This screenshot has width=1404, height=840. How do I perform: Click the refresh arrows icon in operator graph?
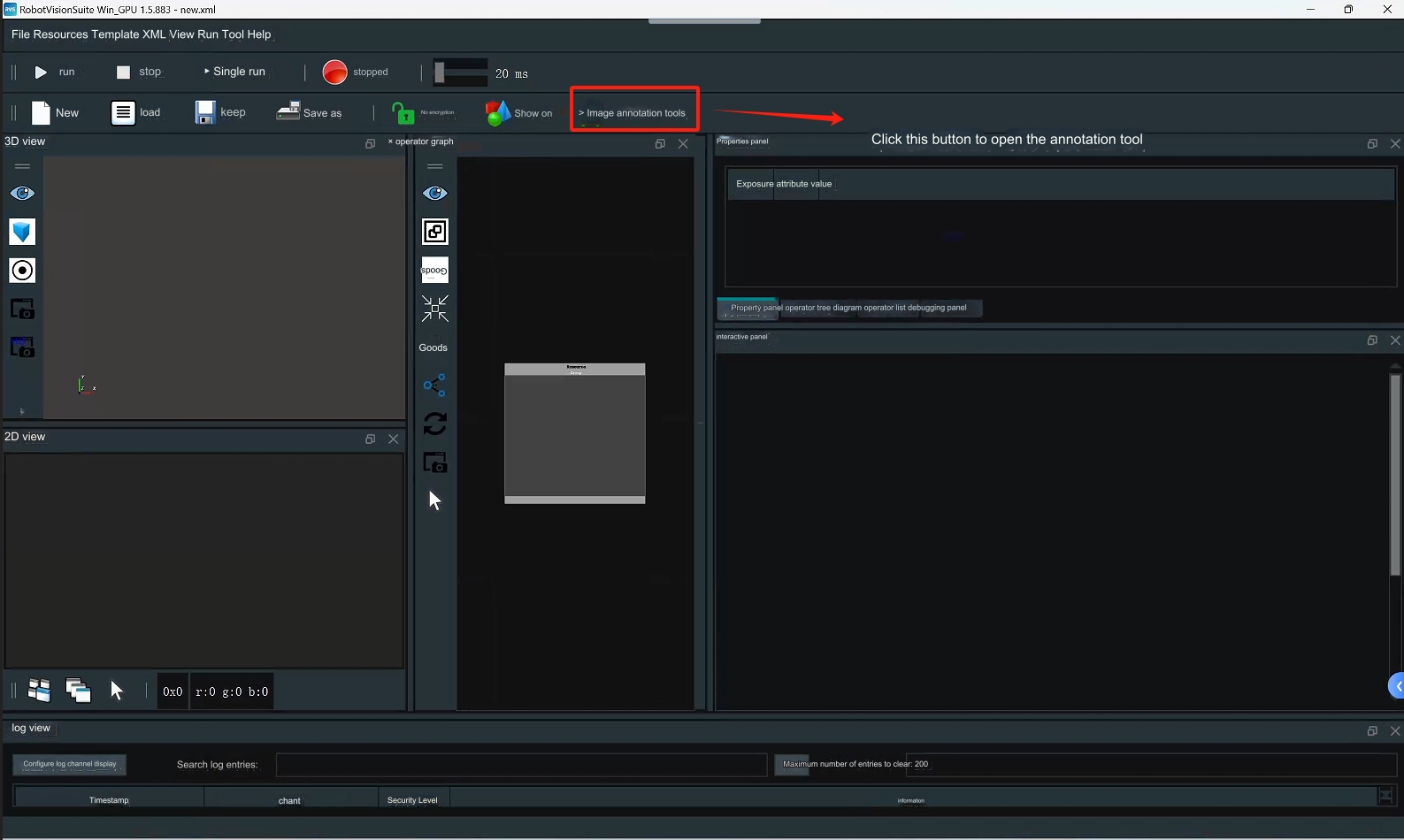pos(434,424)
